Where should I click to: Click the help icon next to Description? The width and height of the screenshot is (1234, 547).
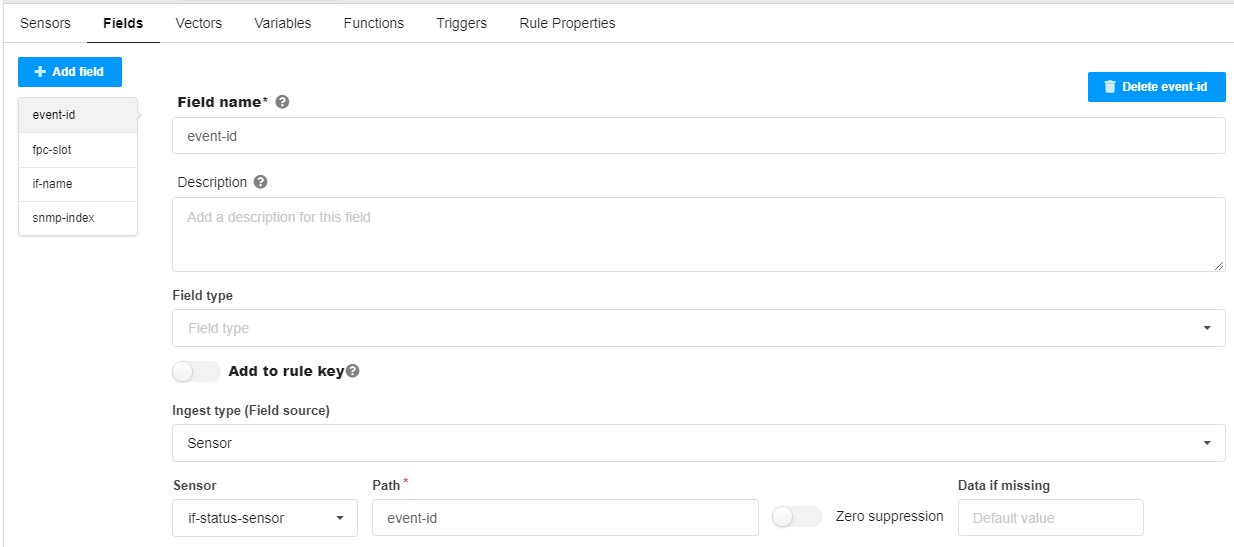(261, 182)
